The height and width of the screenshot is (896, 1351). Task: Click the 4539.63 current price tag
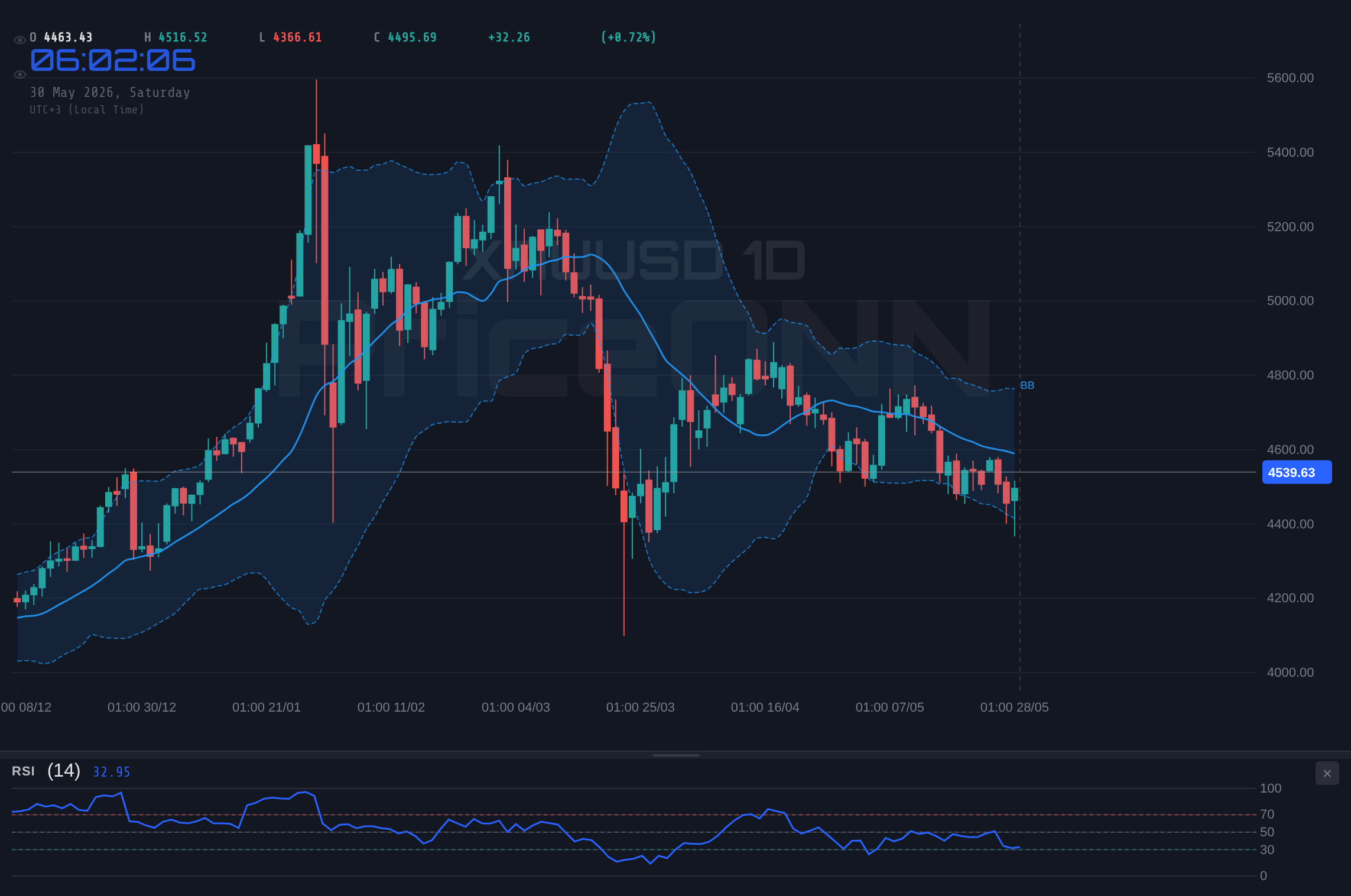pos(1297,472)
